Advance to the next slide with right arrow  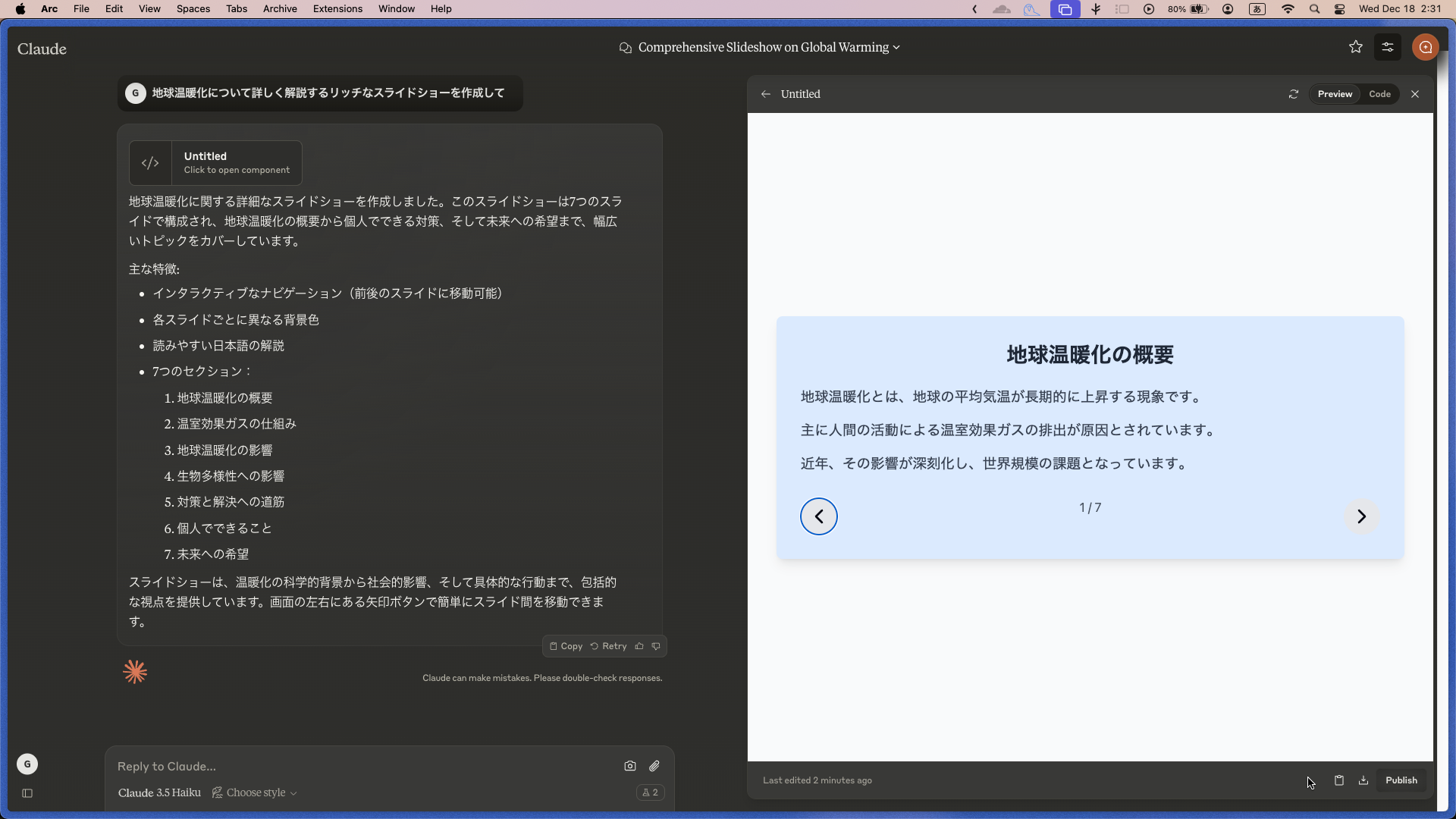1362,516
